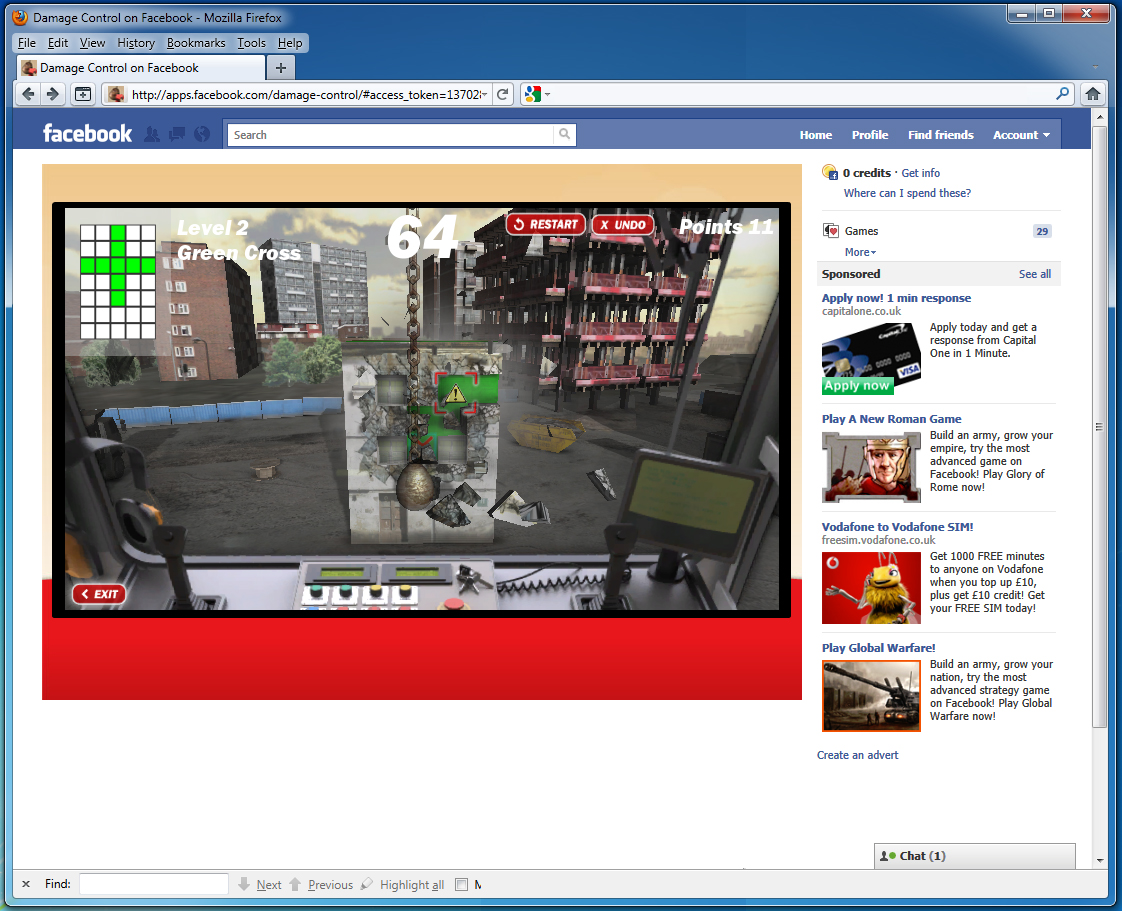Expand the More menu under Games
The image size is (1122, 911).
[x=860, y=252]
